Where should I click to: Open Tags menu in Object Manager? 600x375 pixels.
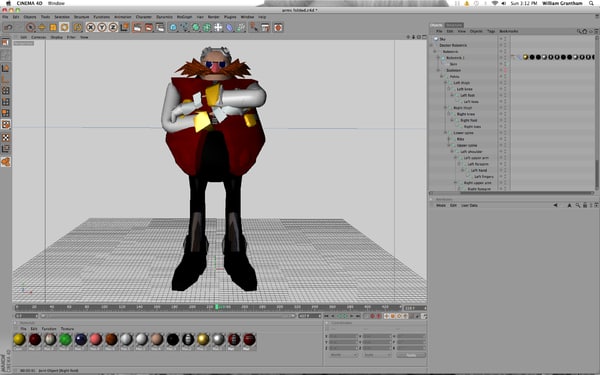(491, 31)
